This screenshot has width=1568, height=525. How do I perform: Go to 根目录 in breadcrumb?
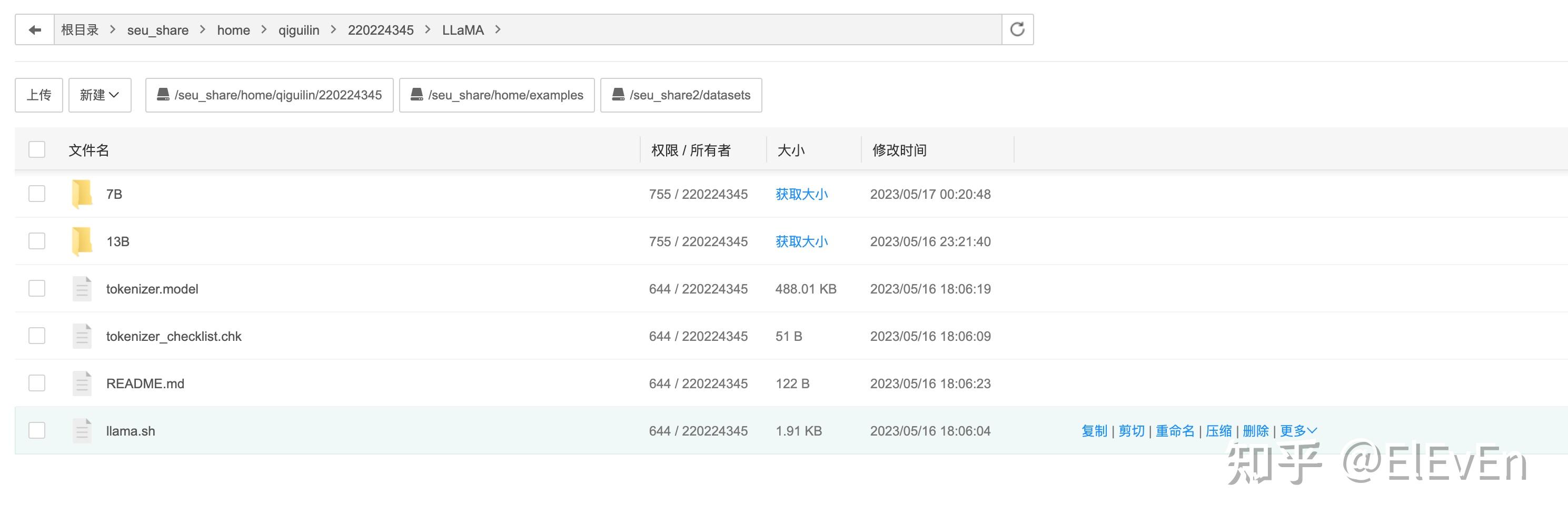point(80,30)
